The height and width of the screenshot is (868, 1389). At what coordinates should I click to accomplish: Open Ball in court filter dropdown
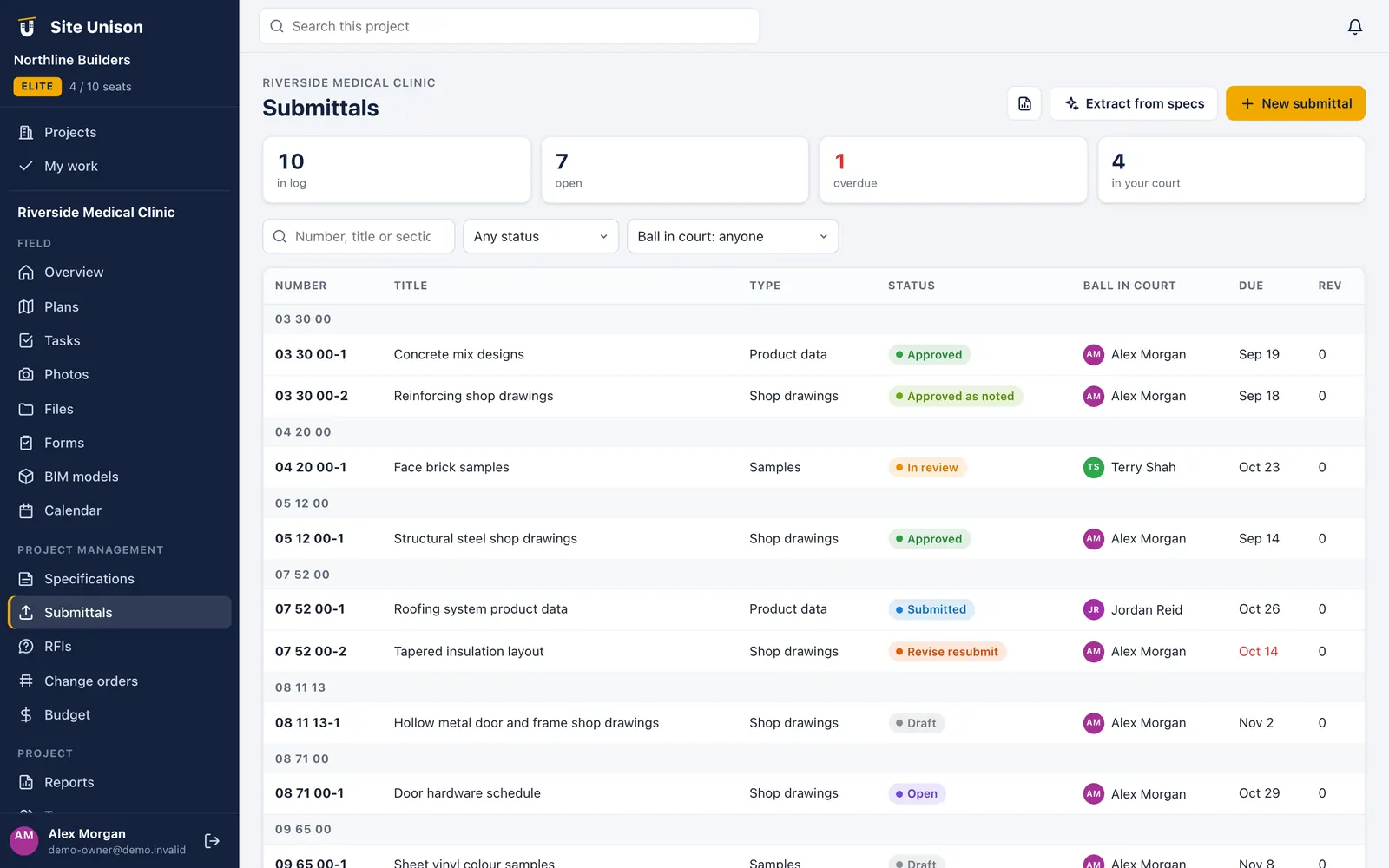[733, 236]
